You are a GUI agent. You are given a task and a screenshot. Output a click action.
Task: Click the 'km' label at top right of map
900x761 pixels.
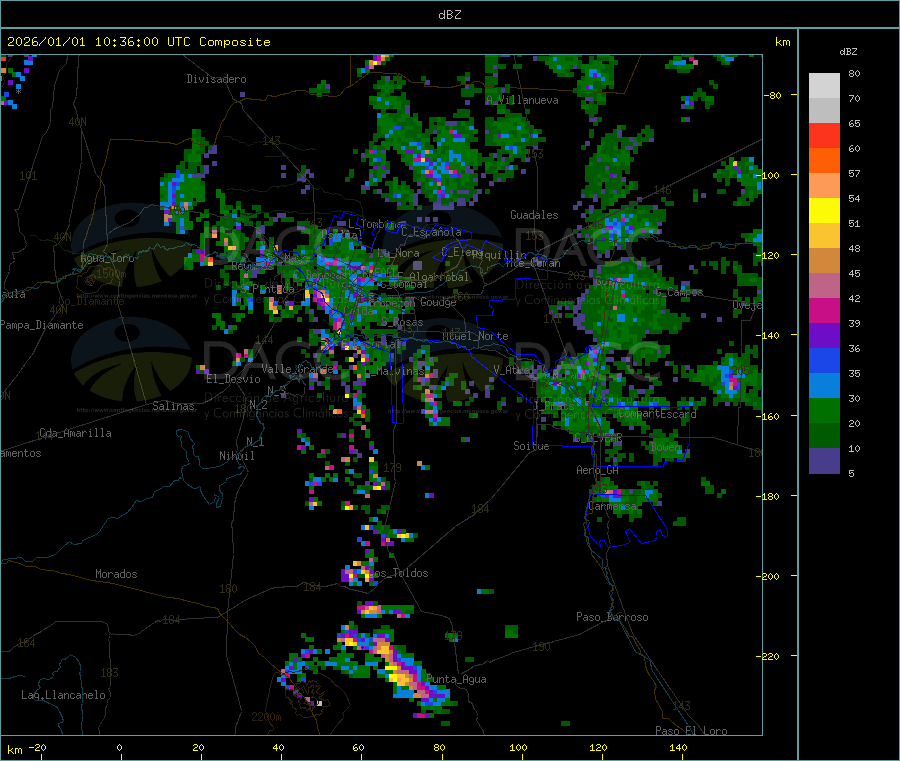tap(782, 42)
